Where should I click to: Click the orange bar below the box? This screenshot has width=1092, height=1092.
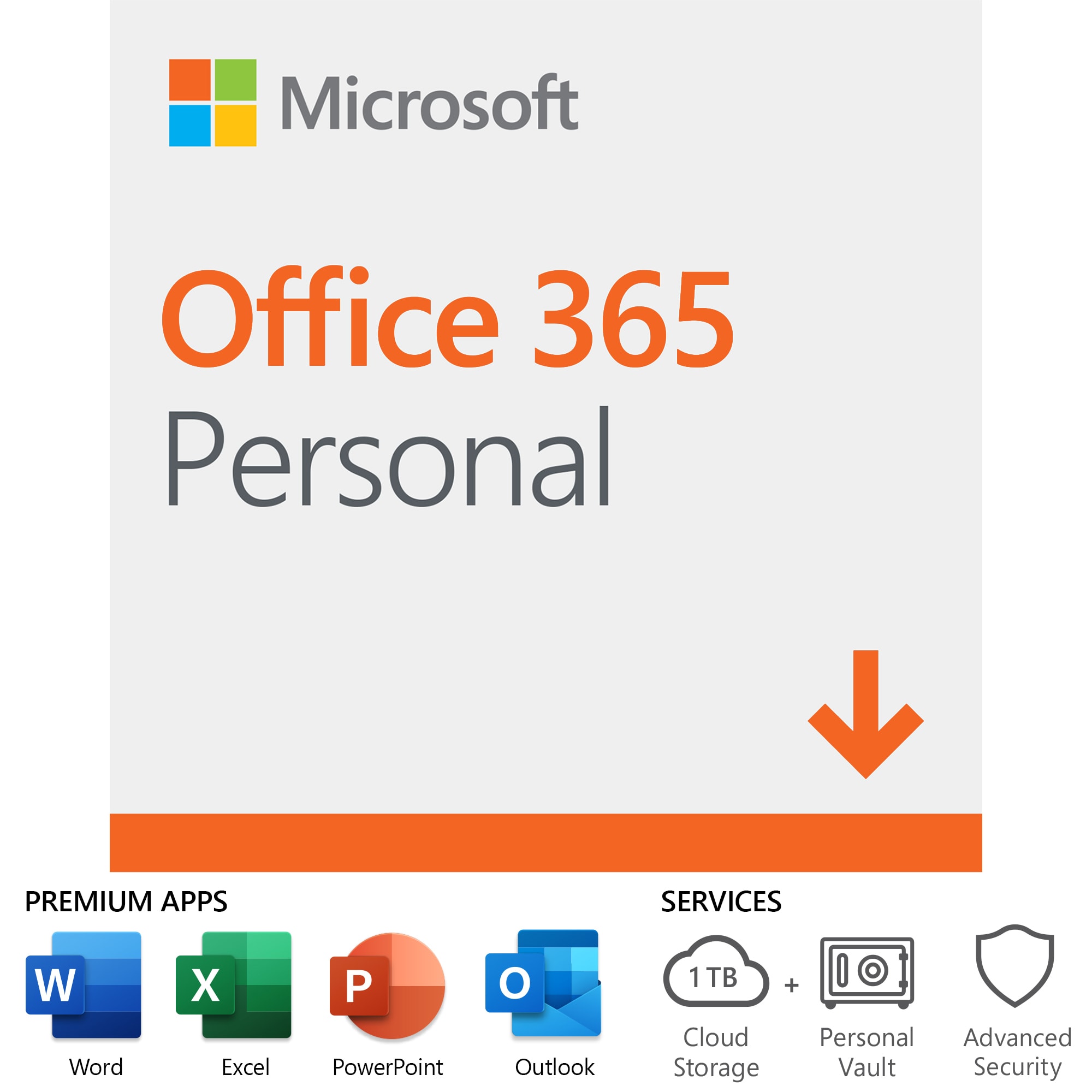pyautogui.click(x=546, y=842)
